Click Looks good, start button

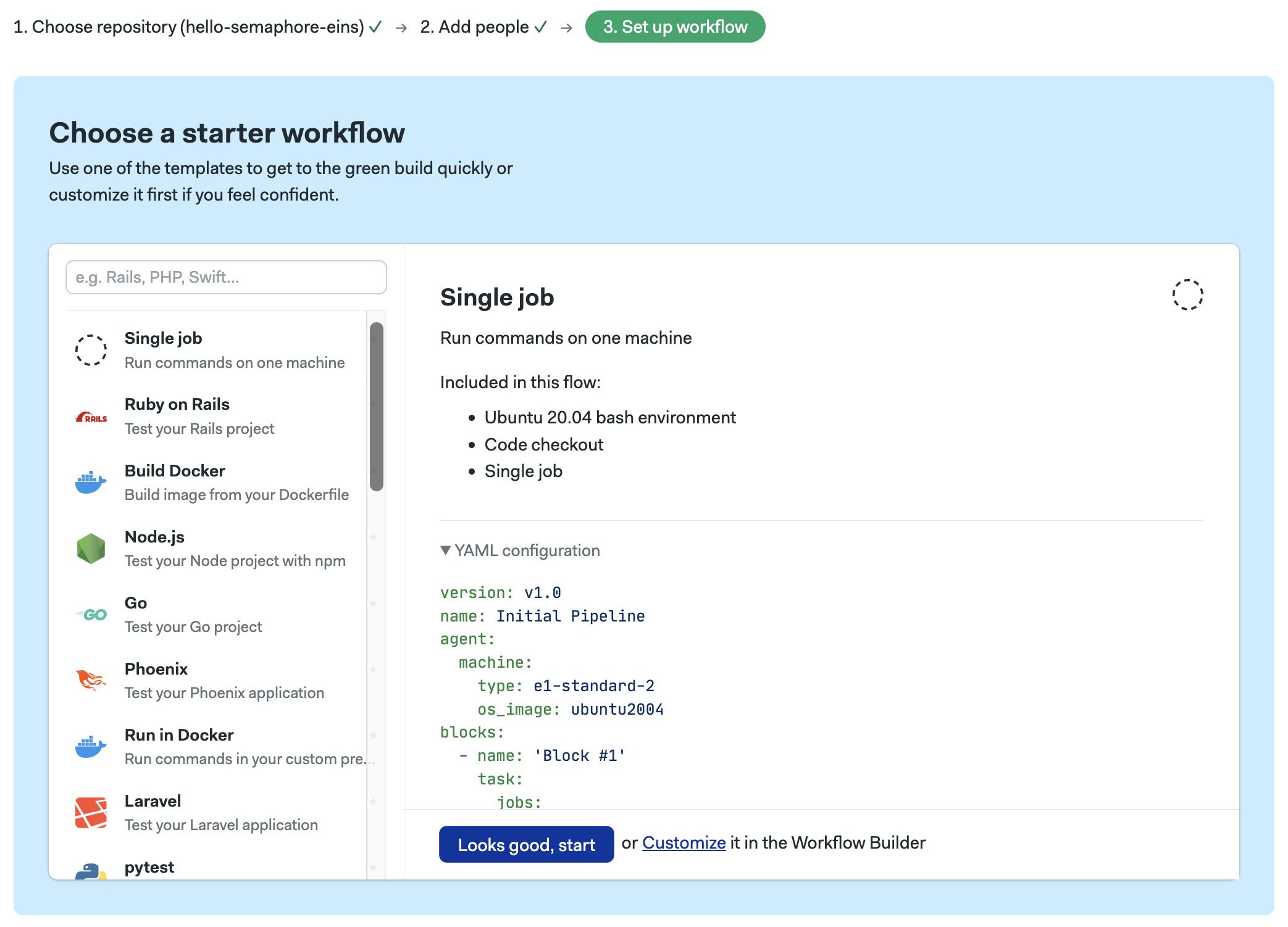526,844
